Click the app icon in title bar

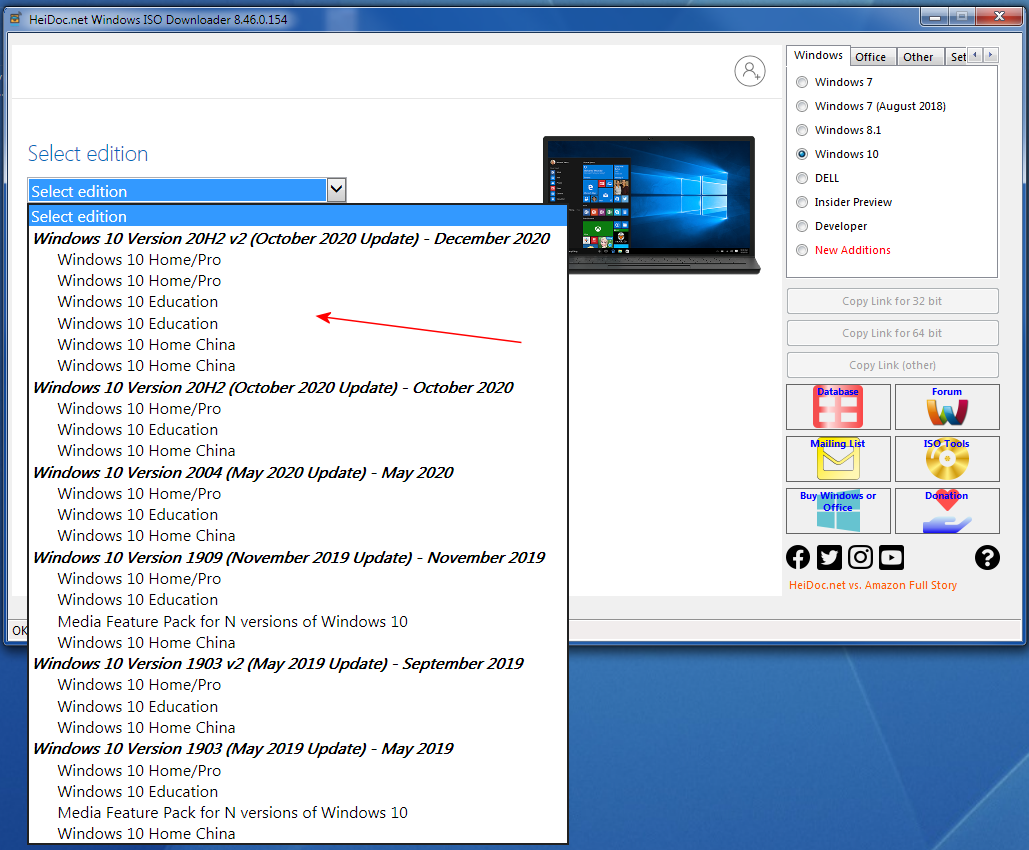point(16,18)
